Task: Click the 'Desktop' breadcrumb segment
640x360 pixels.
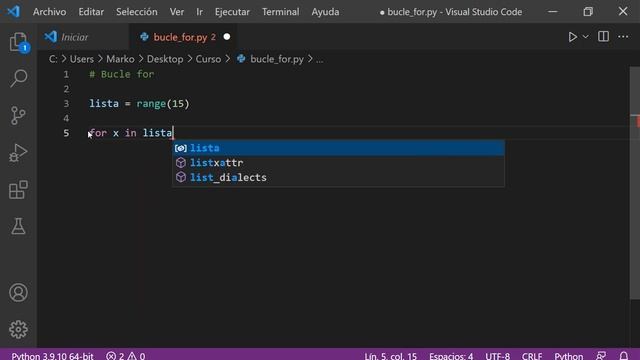Action: [x=165, y=59]
